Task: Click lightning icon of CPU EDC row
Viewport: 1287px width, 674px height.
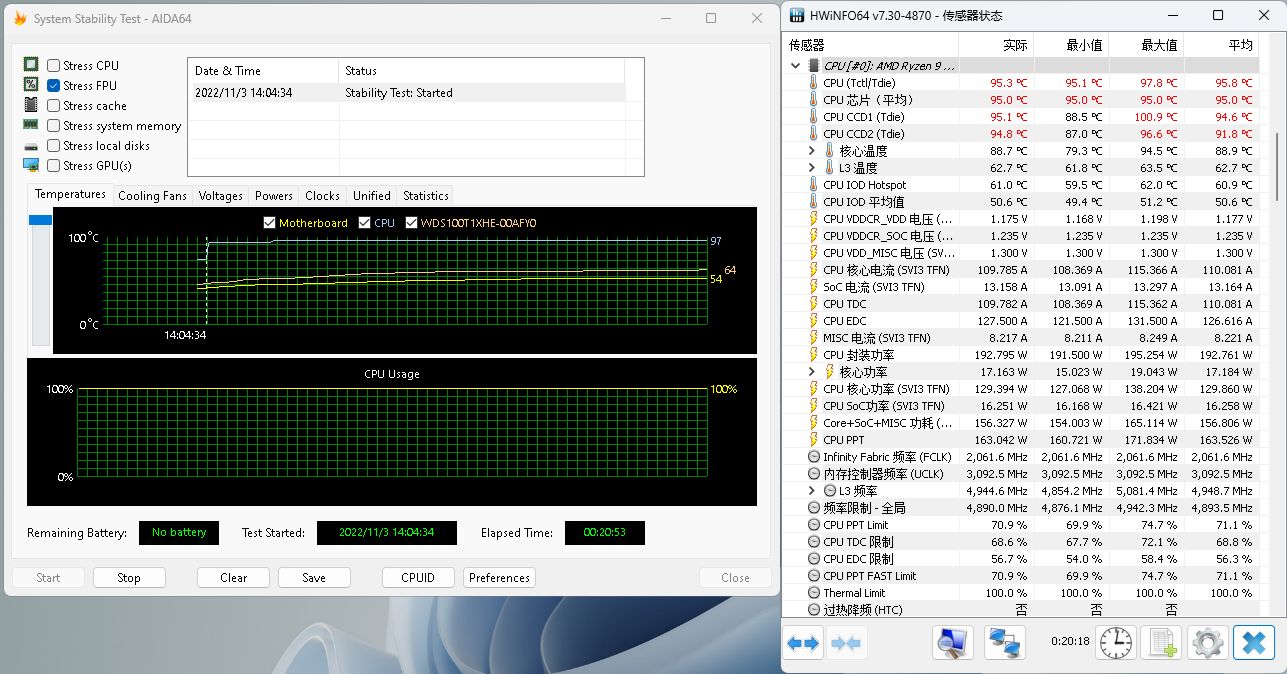Action: [x=813, y=321]
